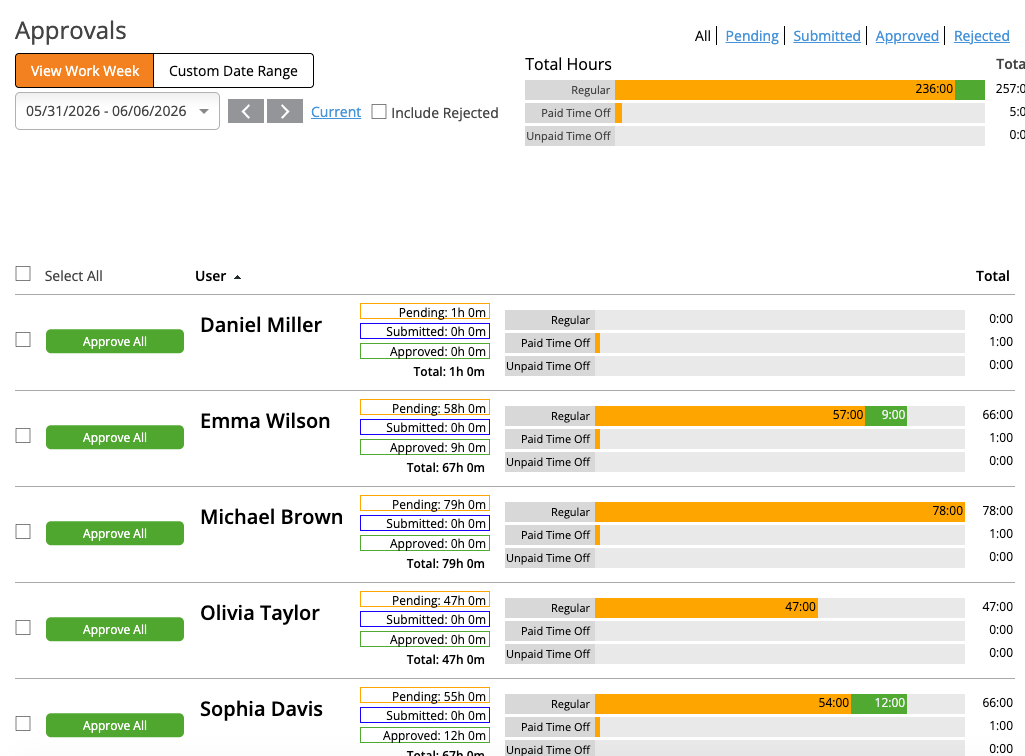
Task: Select Daniel Miller's row checkbox
Action: click(x=23, y=339)
